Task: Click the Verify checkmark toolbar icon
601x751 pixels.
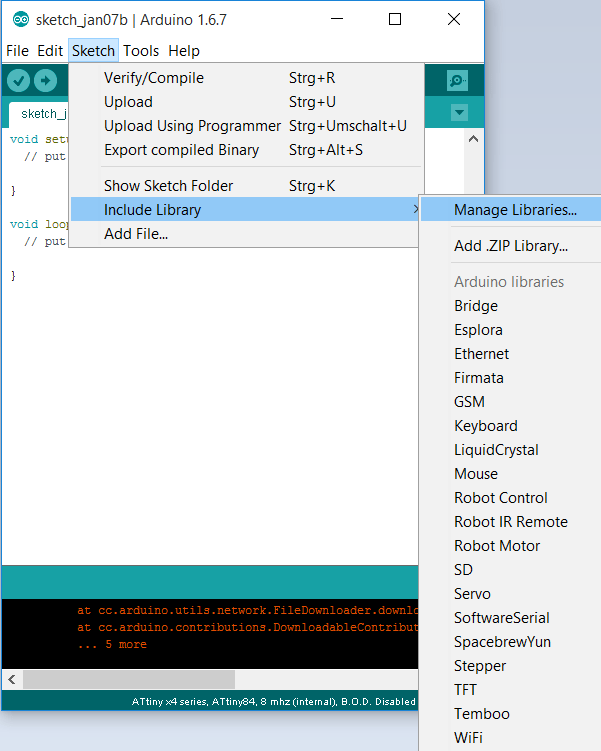Action: pyautogui.click(x=18, y=81)
